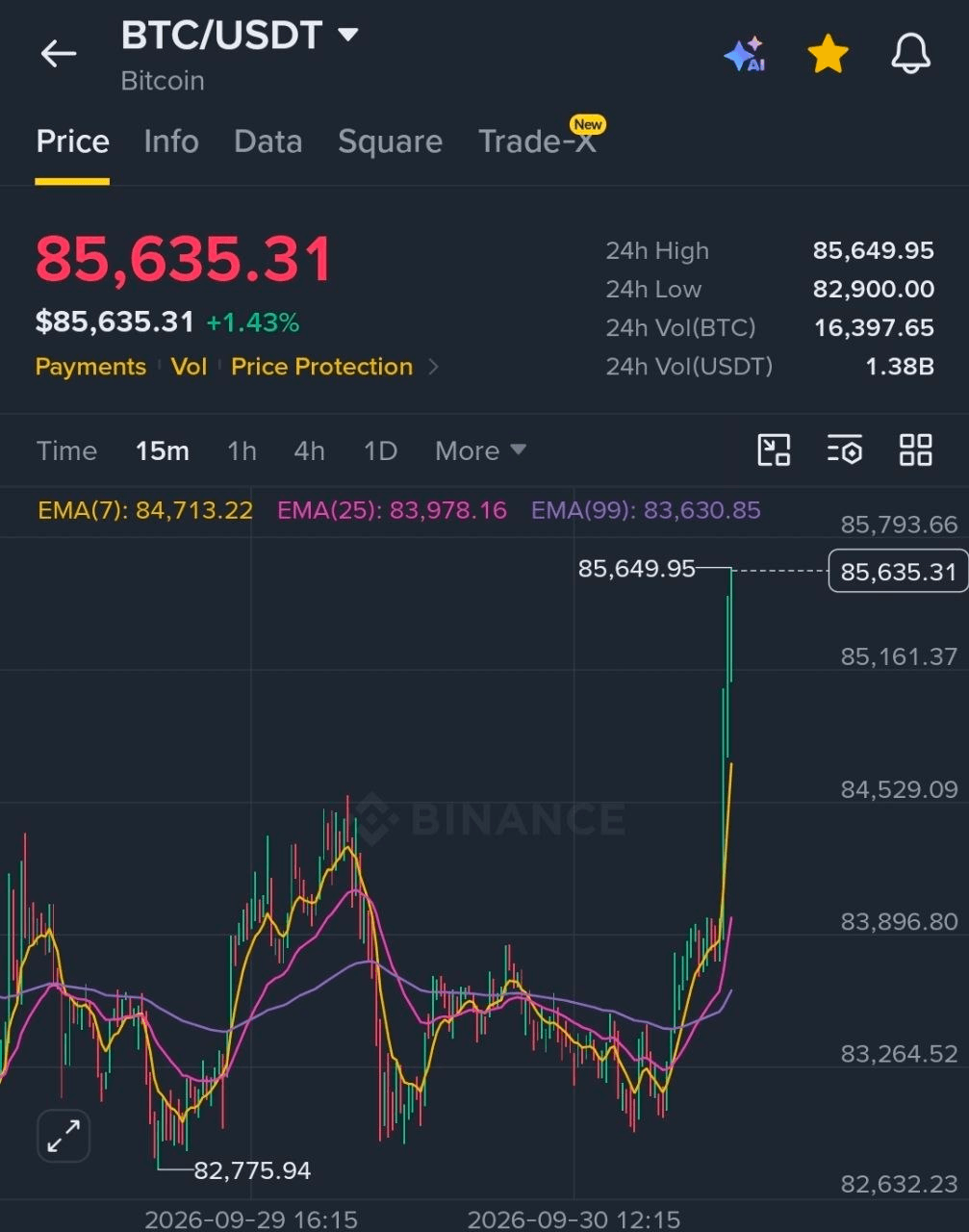The height and width of the screenshot is (1232, 969).
Task: Open the four-square grid layout icon
Action: tap(915, 449)
